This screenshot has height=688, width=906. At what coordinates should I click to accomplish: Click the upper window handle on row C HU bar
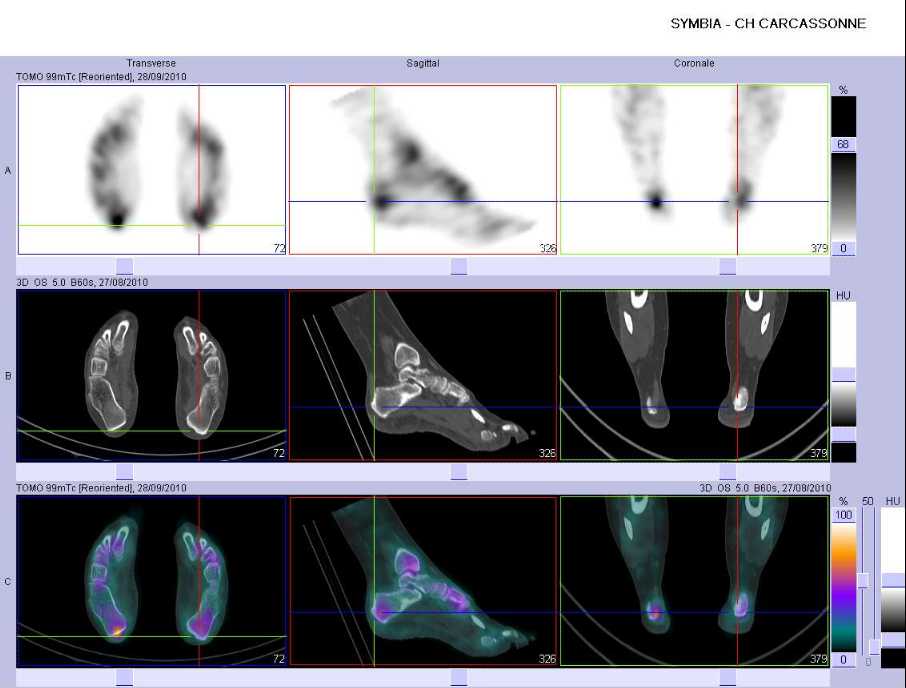893,581
